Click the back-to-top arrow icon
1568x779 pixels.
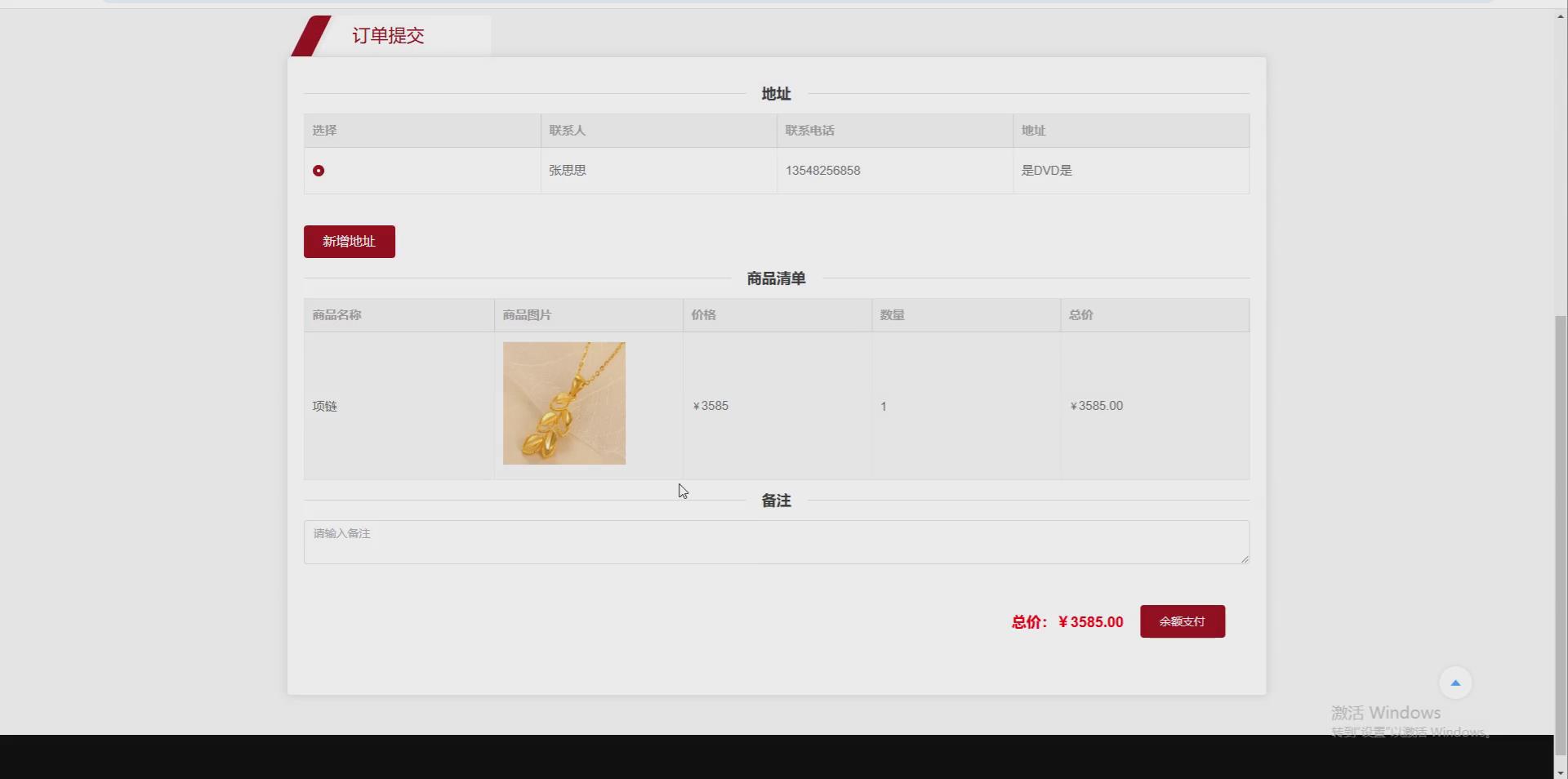pyautogui.click(x=1454, y=683)
